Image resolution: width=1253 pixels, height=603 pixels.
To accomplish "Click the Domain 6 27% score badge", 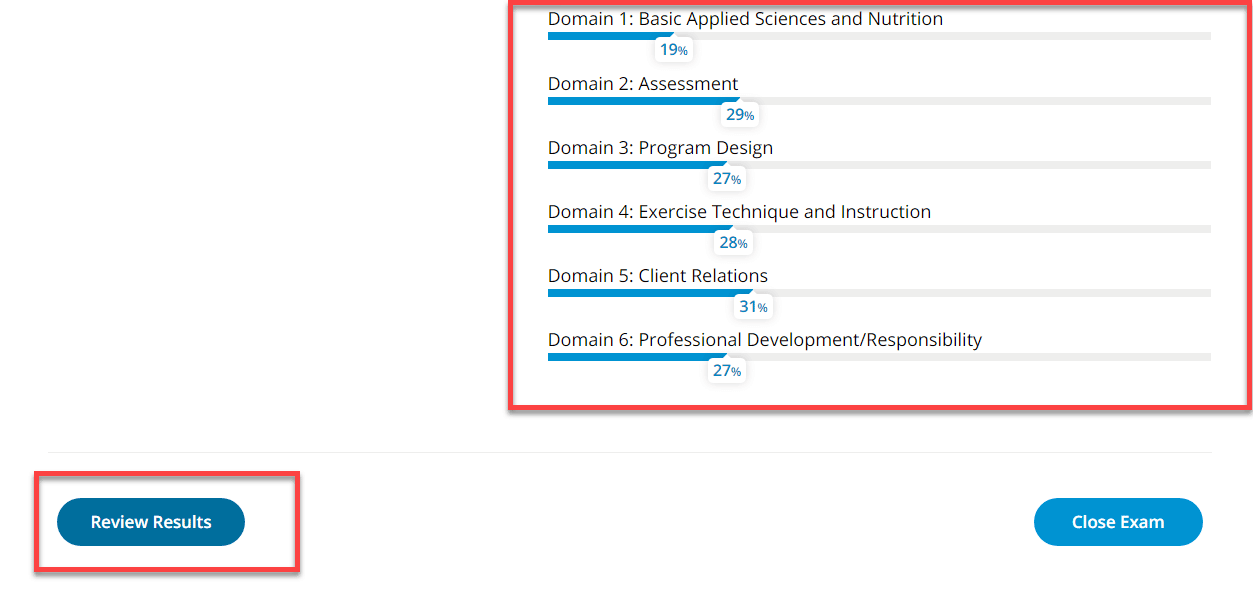I will [726, 371].
